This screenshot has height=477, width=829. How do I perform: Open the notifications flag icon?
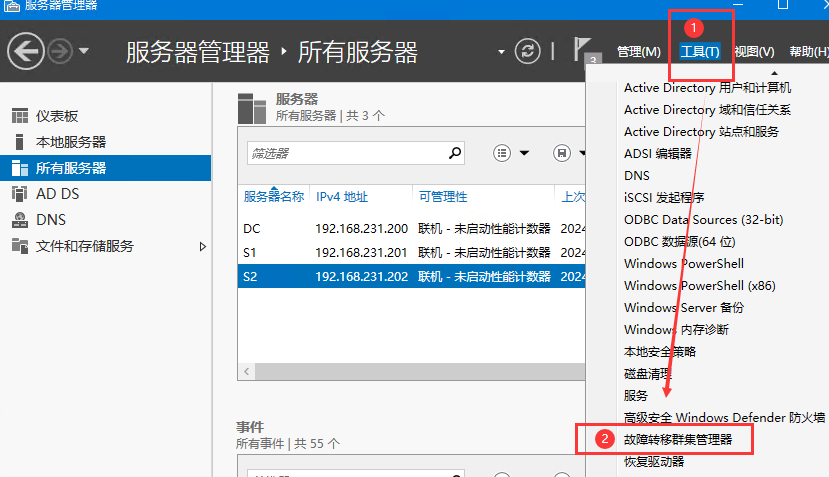pos(583,50)
